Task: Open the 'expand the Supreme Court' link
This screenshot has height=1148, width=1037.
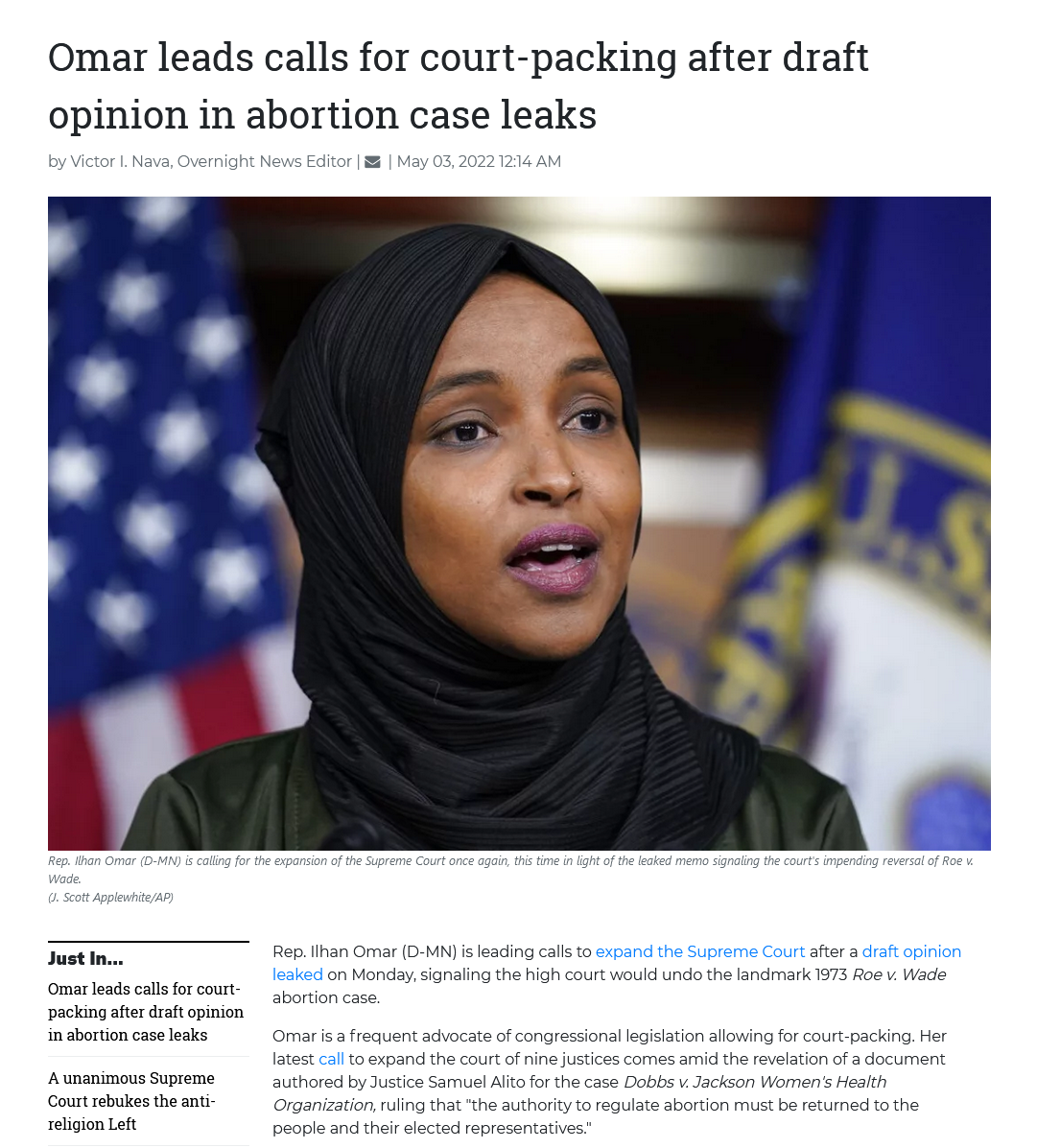Action: 699,951
